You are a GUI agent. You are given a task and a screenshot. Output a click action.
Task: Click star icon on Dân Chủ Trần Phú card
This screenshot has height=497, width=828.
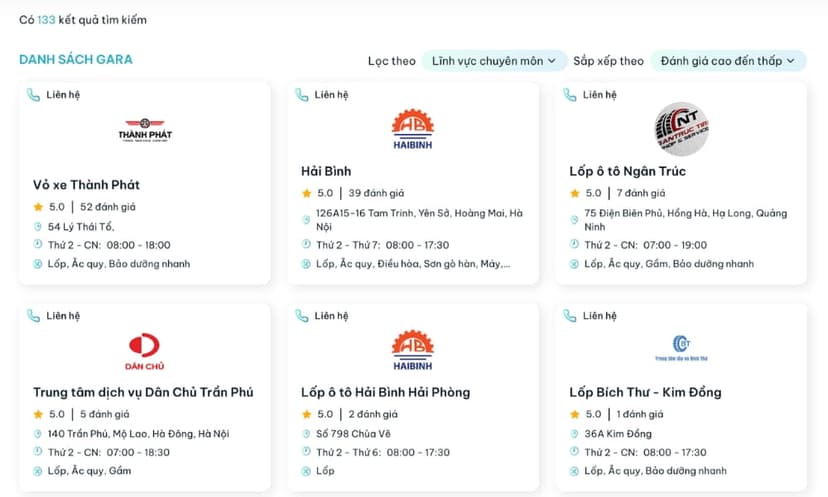[38, 415]
